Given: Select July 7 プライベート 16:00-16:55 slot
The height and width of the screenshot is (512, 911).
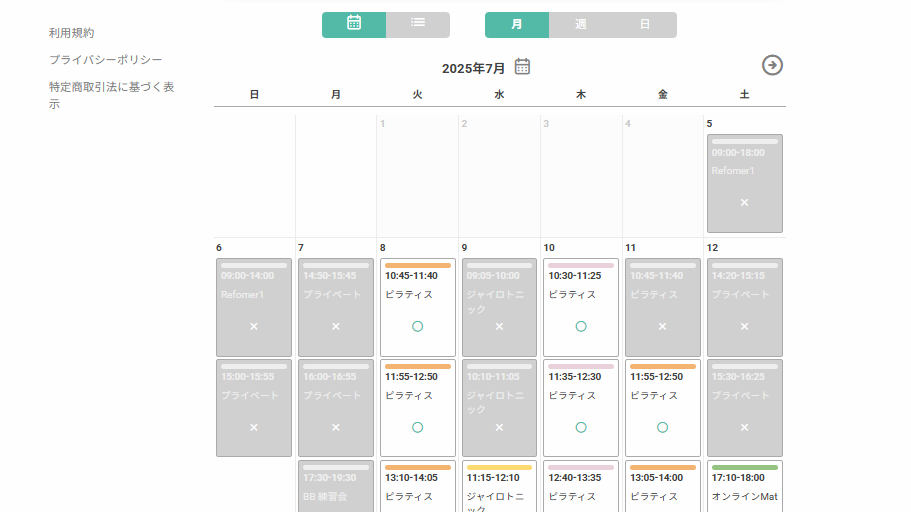Looking at the screenshot, I should [336, 408].
